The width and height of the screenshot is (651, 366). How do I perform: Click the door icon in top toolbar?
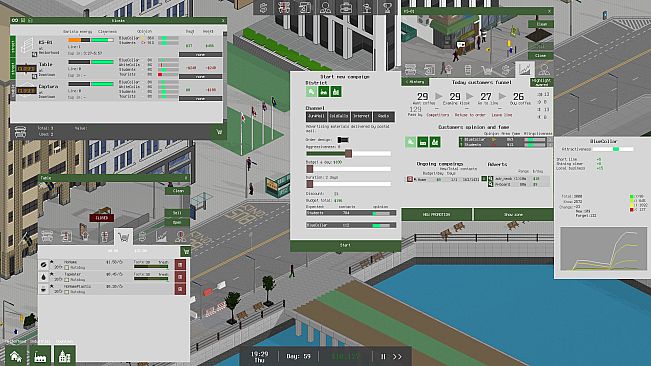pos(305,7)
